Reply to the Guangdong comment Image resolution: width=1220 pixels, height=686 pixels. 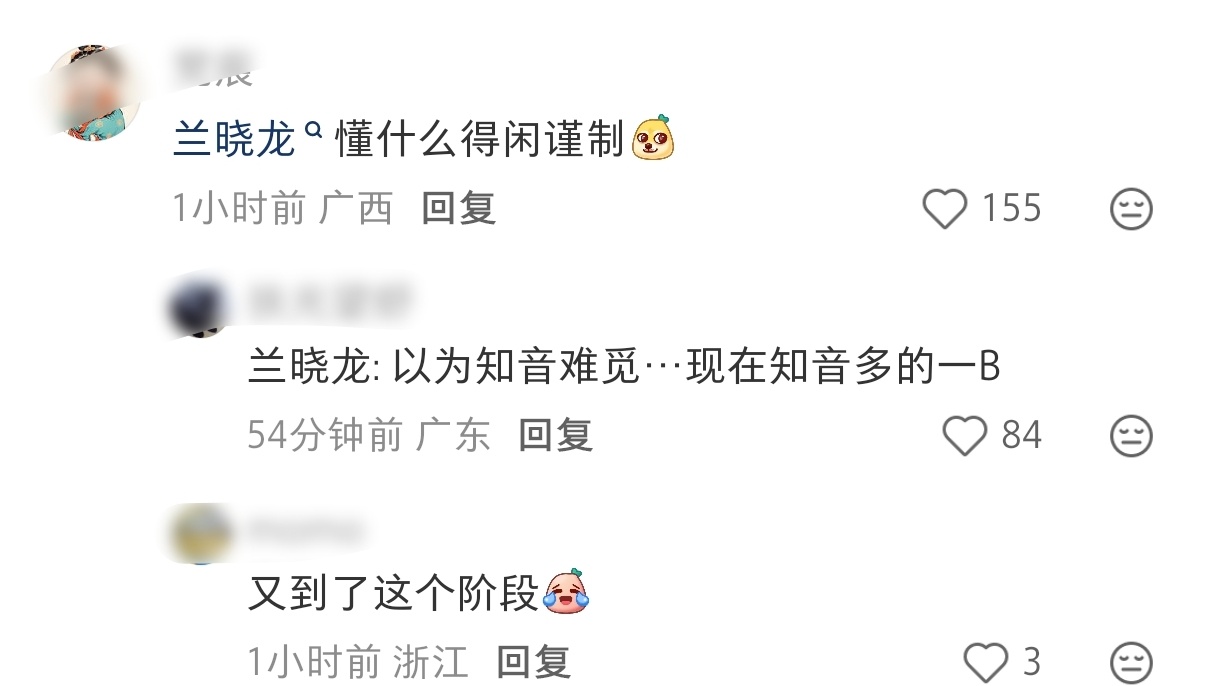click(x=556, y=435)
